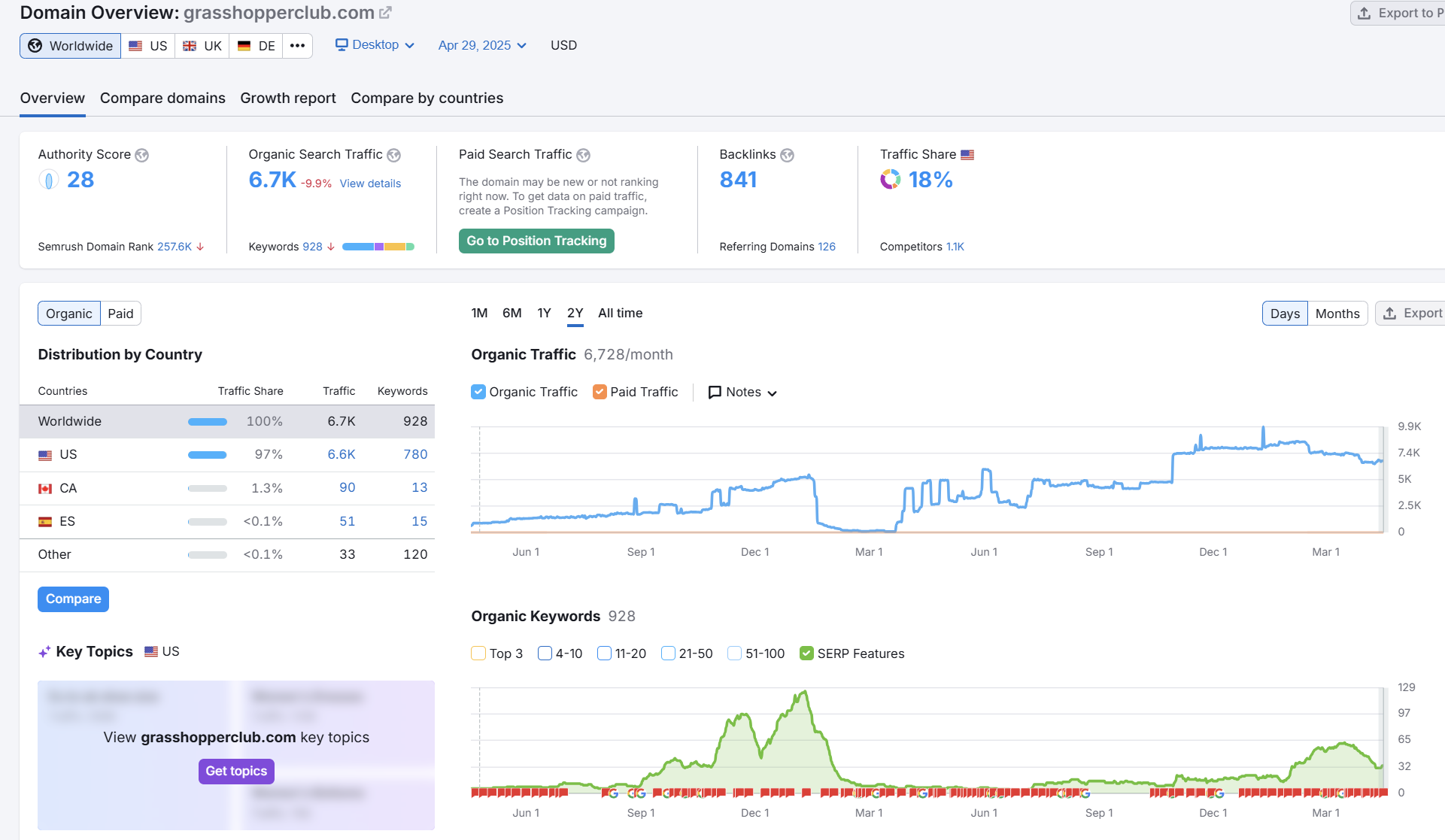Click the DE flag in region selector

coord(244,46)
